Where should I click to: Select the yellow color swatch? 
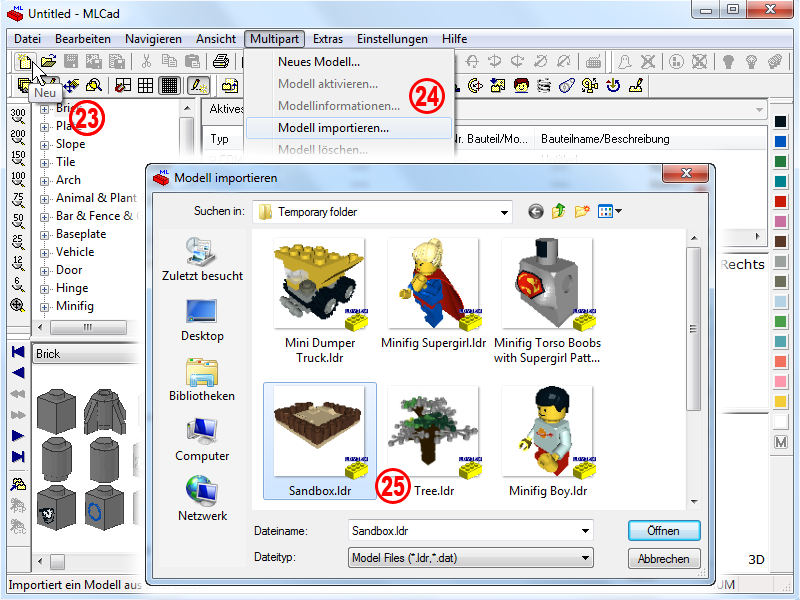pyautogui.click(x=780, y=402)
